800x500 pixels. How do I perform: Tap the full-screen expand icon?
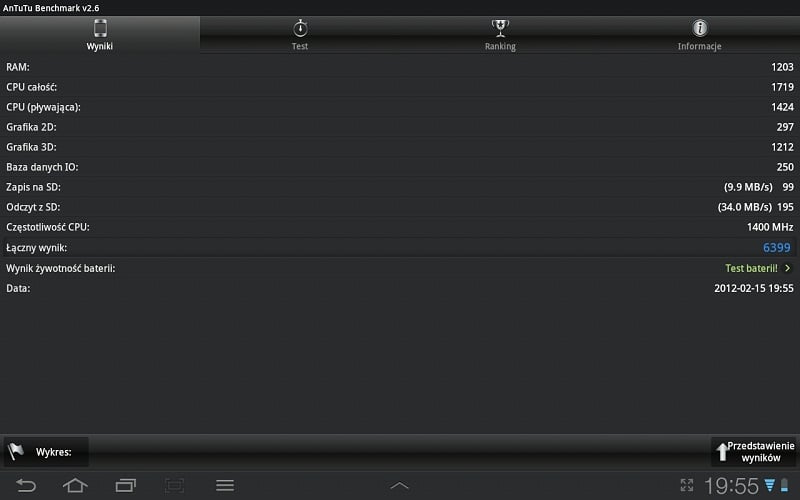point(687,485)
